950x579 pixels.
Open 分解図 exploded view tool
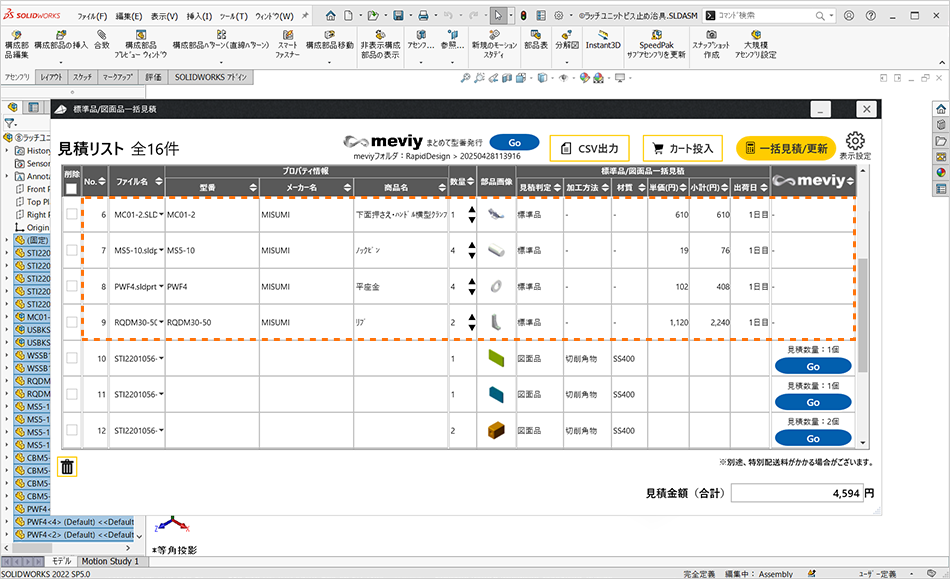point(567,39)
